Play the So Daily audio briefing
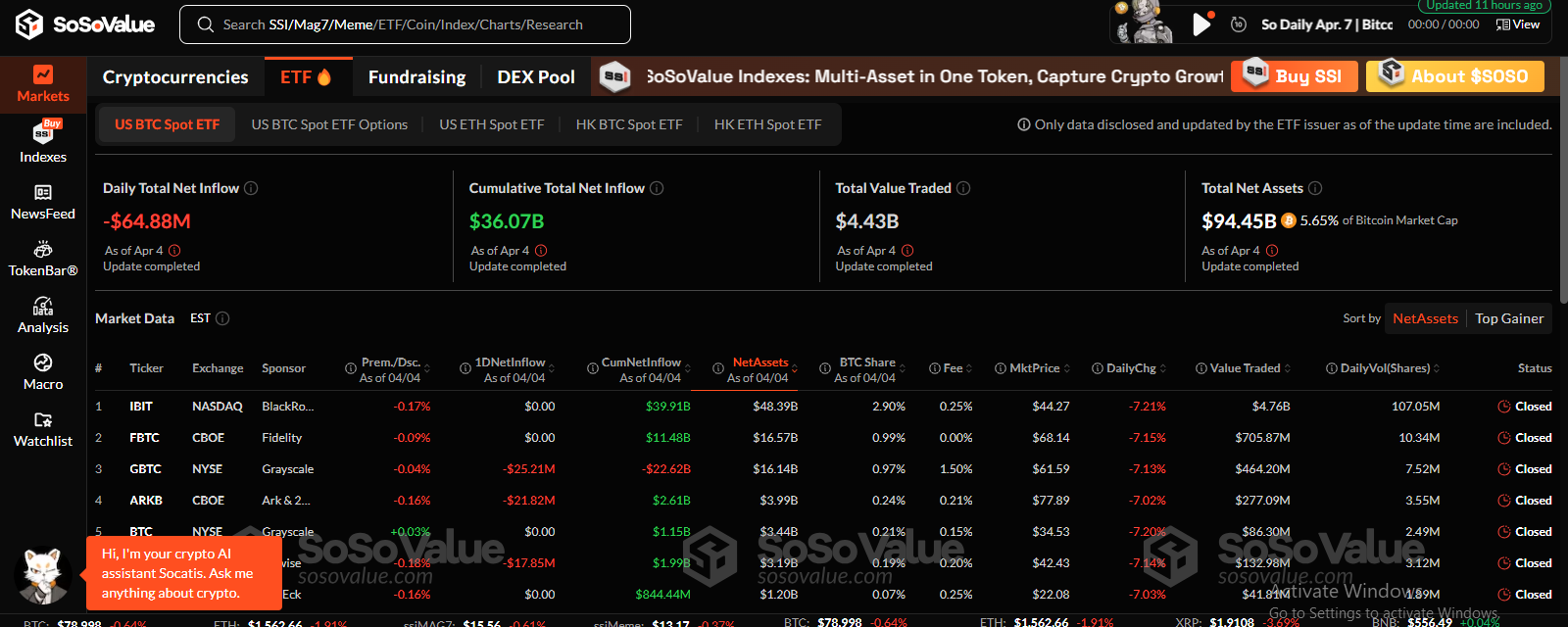This screenshot has height=627, width=1568. (x=1201, y=24)
